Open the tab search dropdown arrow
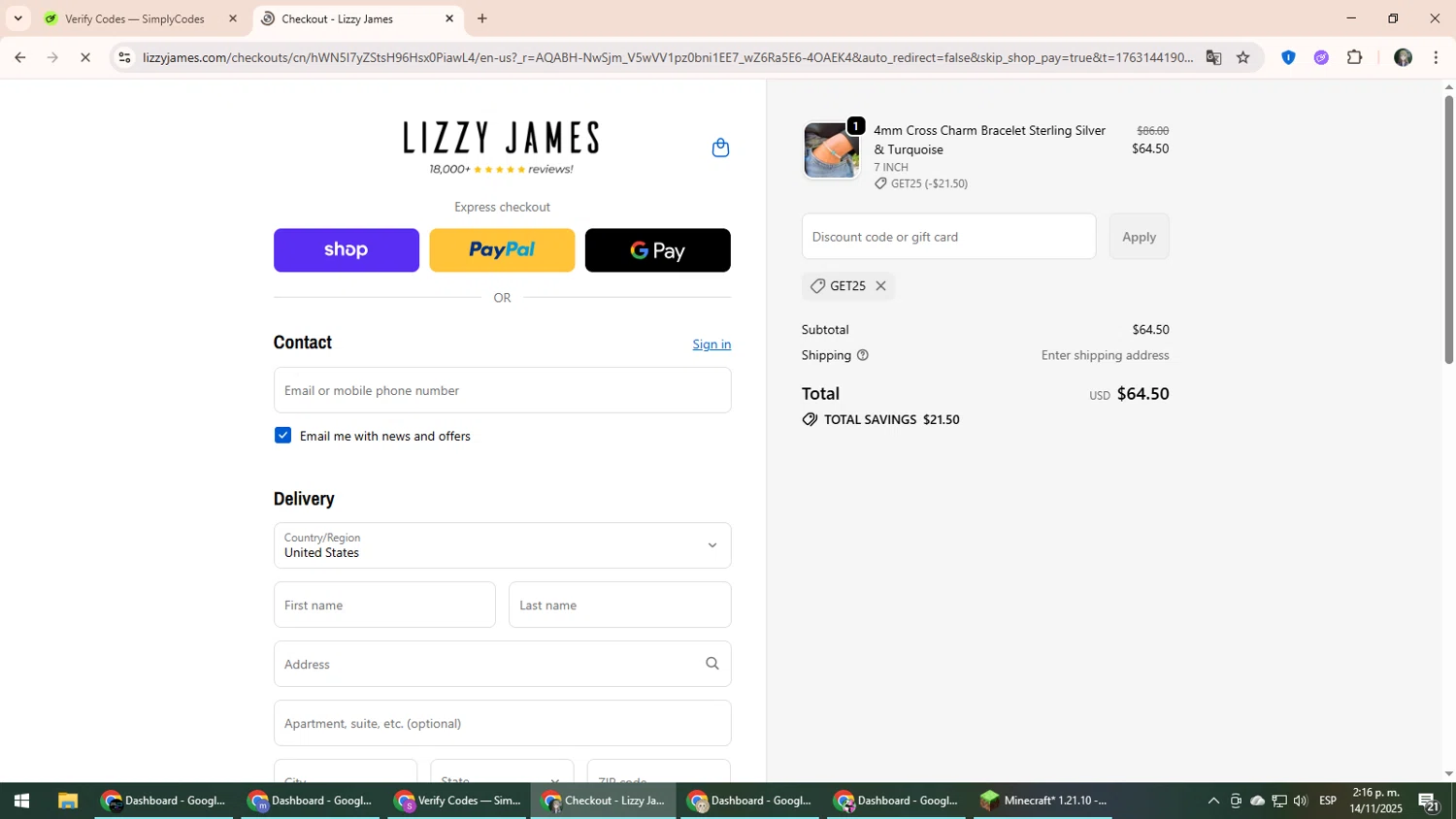The image size is (1456, 819). click(17, 18)
